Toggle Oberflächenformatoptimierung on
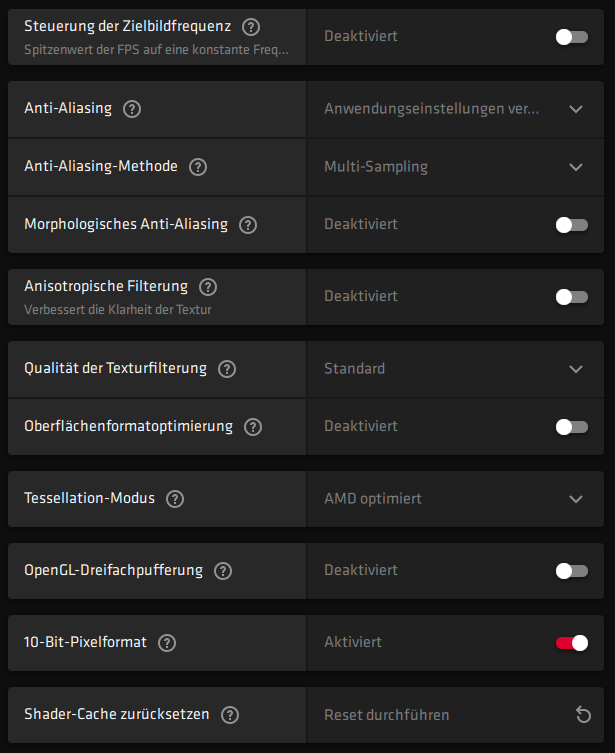This screenshot has height=753, width=615. pos(571,427)
